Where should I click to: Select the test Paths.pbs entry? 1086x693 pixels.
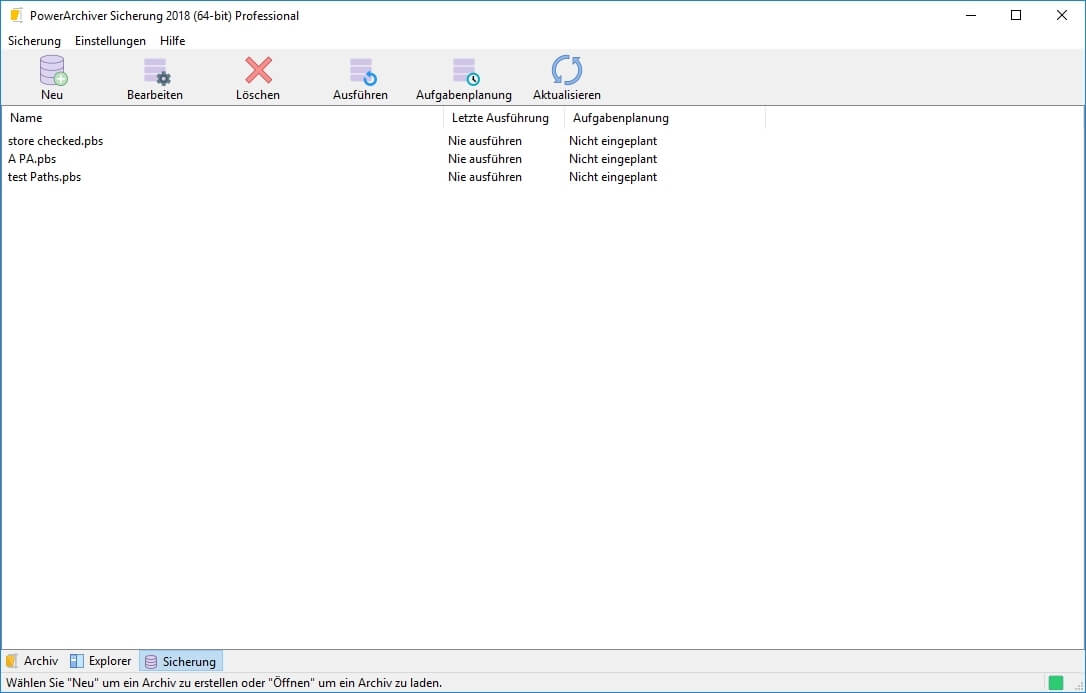pyautogui.click(x=44, y=177)
